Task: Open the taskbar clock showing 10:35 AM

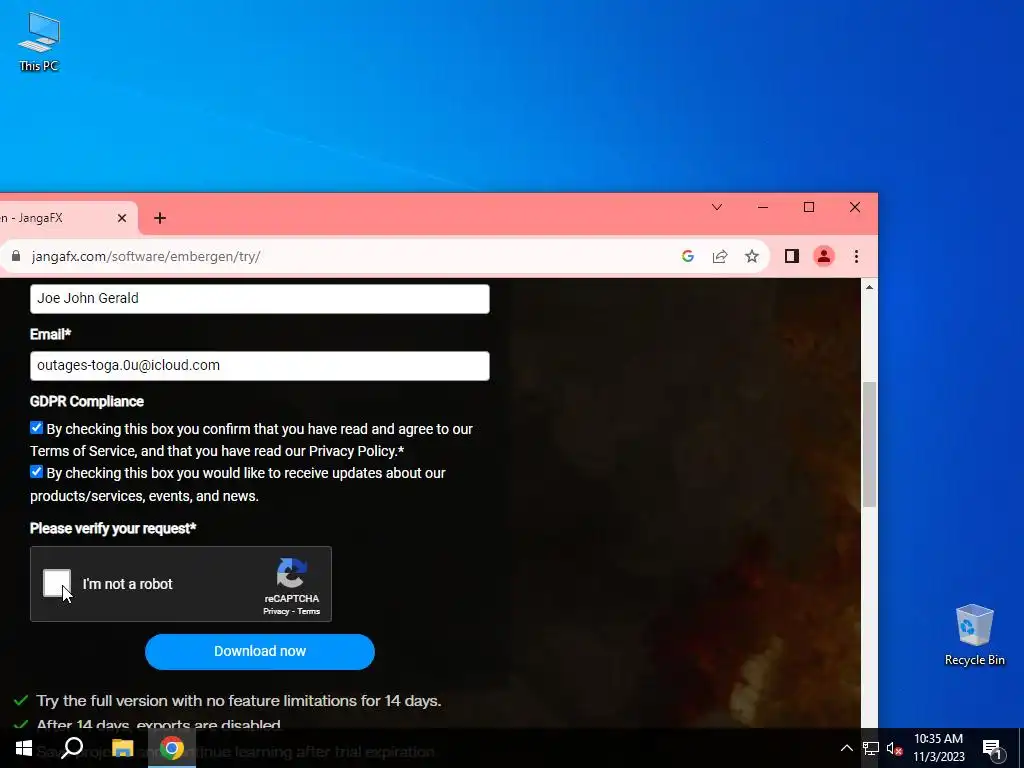Action: (x=938, y=748)
